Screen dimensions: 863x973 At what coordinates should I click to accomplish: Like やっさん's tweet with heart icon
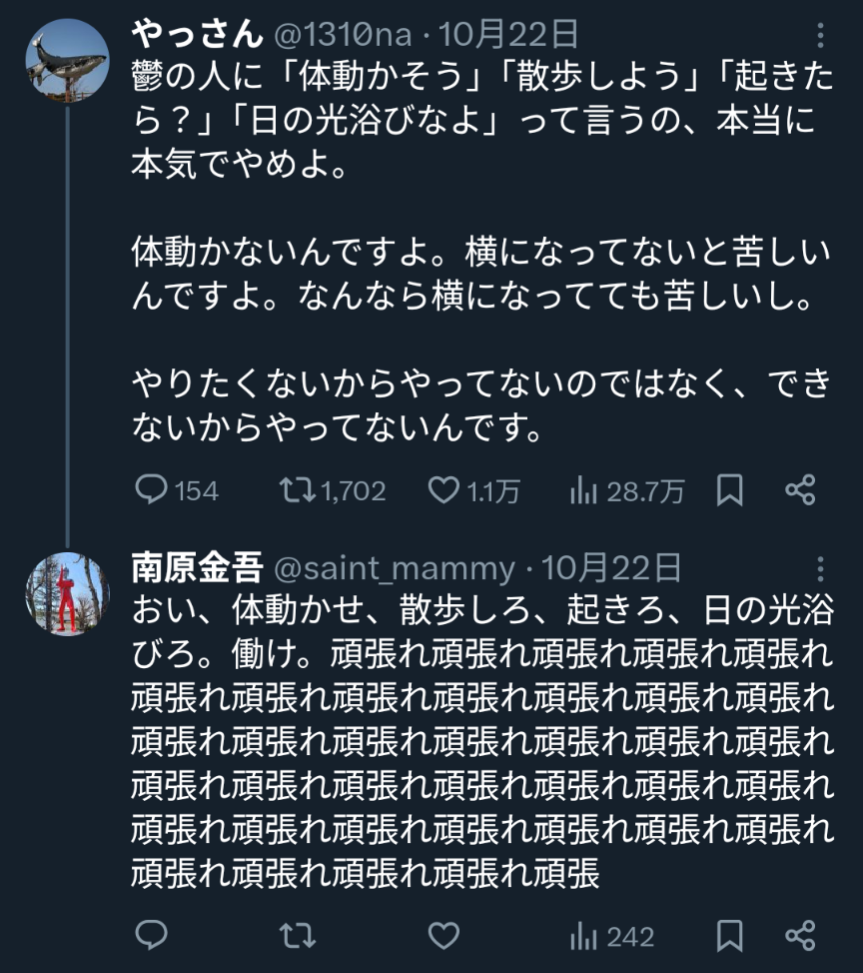click(442, 490)
